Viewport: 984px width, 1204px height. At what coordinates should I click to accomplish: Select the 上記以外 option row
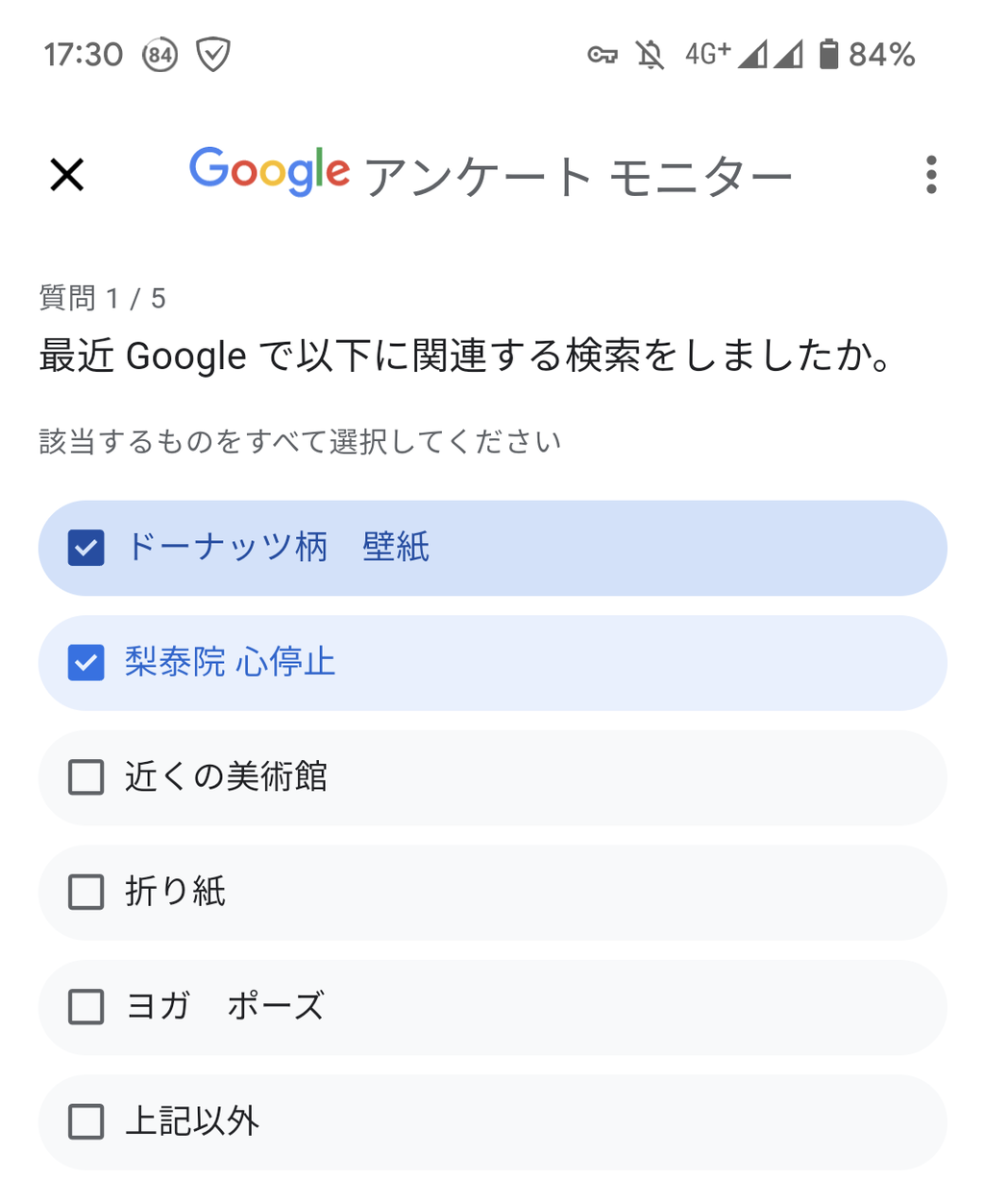click(x=492, y=1121)
